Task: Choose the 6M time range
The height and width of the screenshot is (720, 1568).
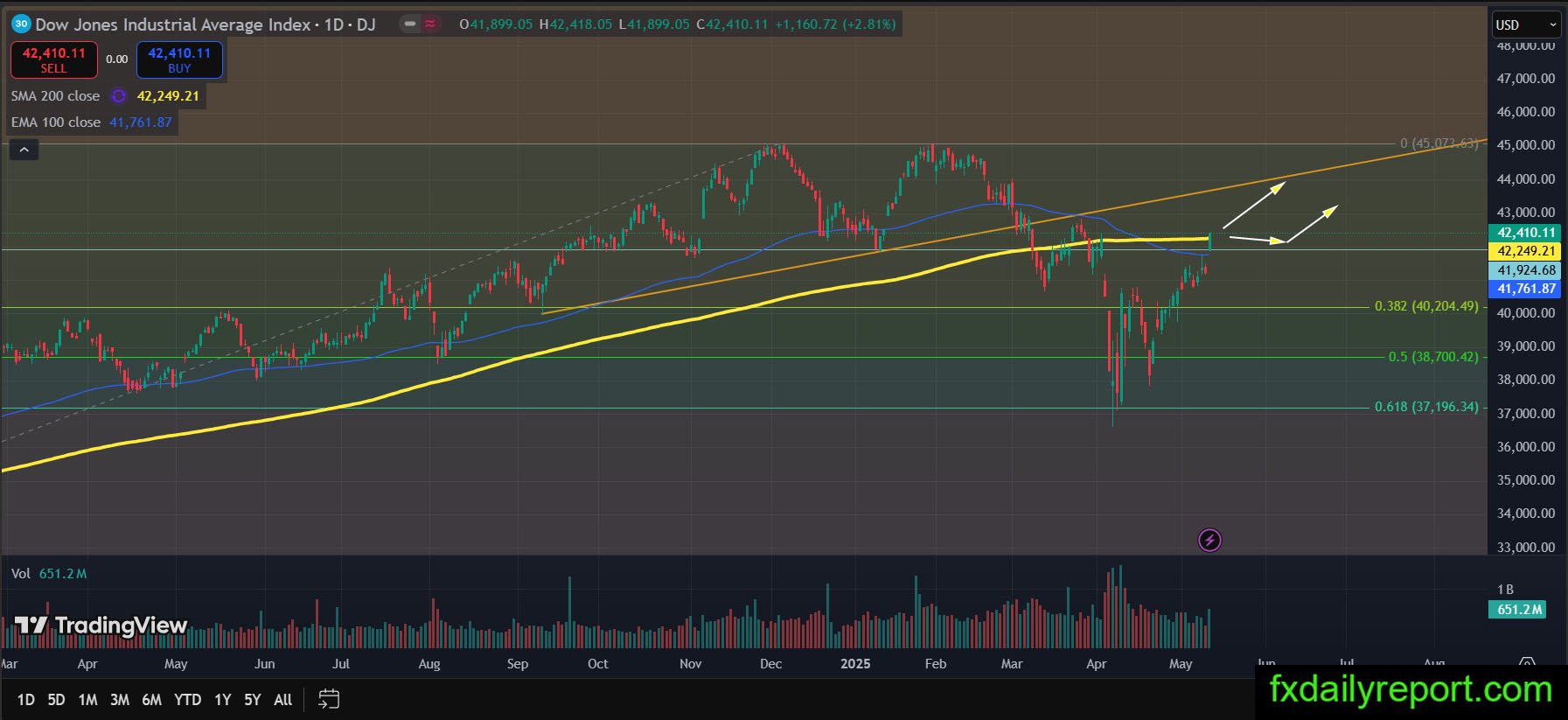Action: 151,700
